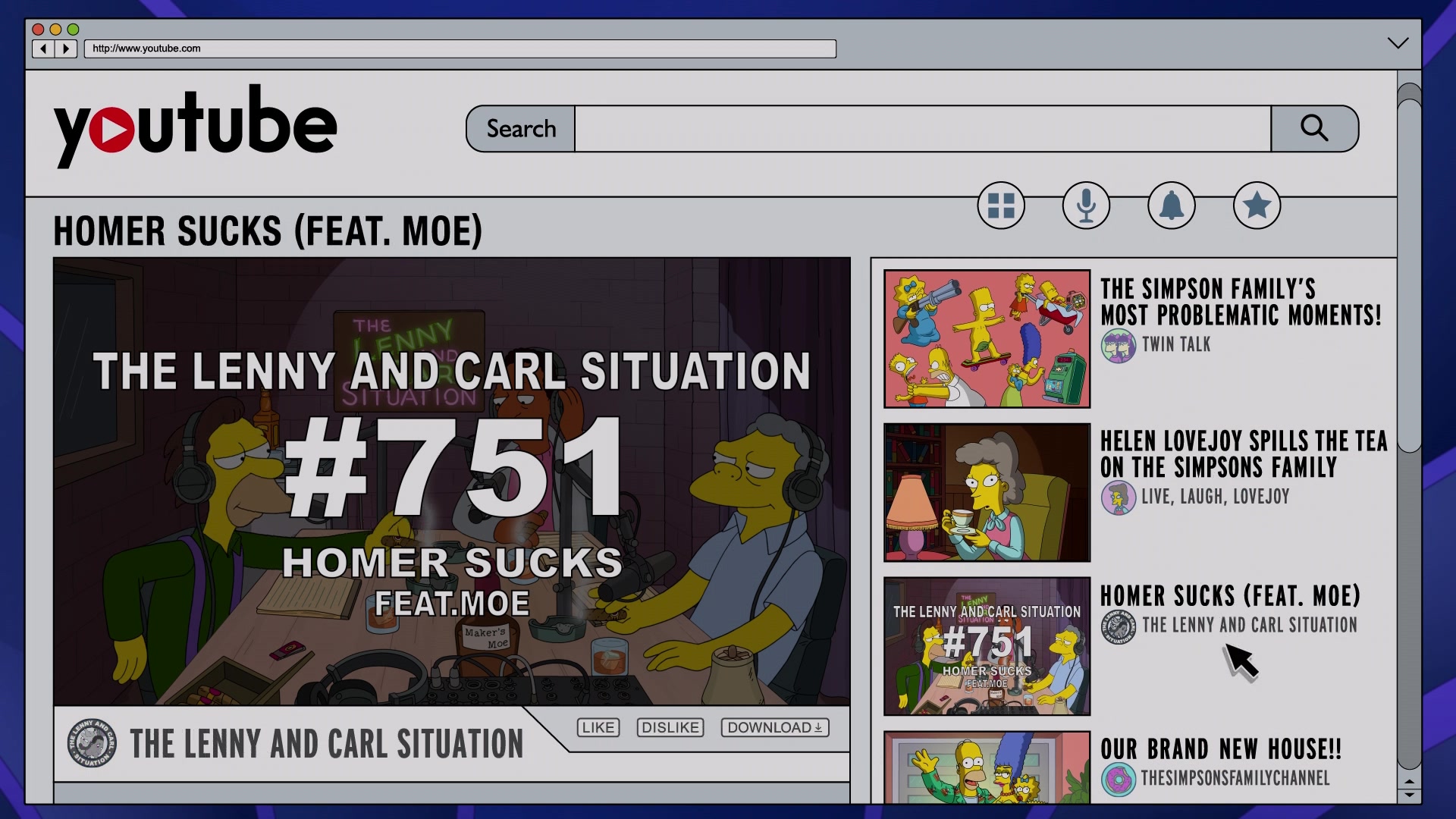Click the scrollbar down arrow

click(1409, 795)
